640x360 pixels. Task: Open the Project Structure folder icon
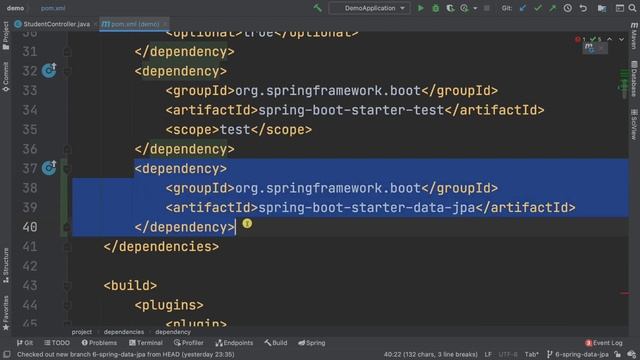click(602, 8)
